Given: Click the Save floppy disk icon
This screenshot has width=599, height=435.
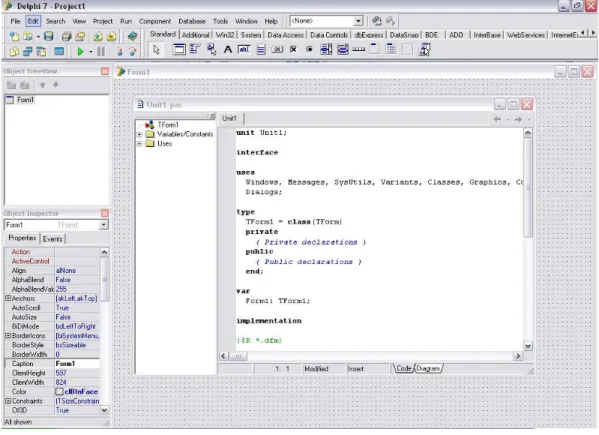Looking at the screenshot, I should click(x=48, y=36).
